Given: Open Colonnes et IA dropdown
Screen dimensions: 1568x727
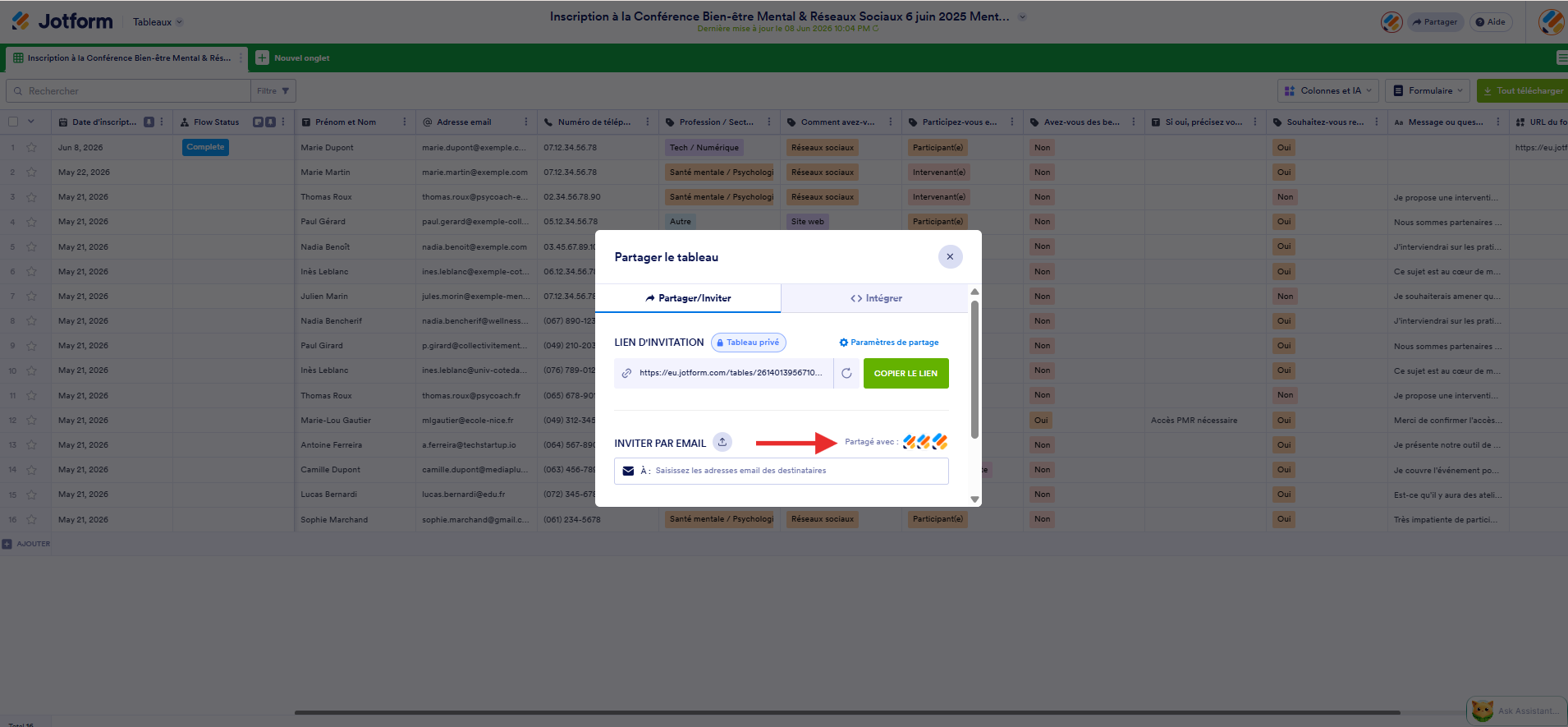Looking at the screenshot, I should click(x=1327, y=91).
